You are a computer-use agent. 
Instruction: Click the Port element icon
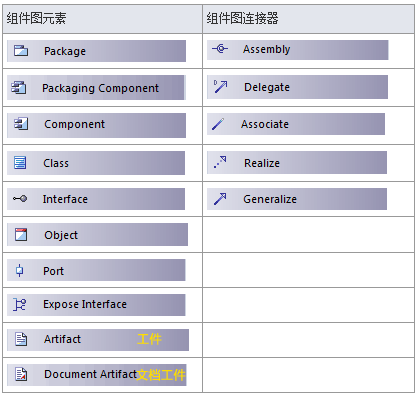pos(20,270)
